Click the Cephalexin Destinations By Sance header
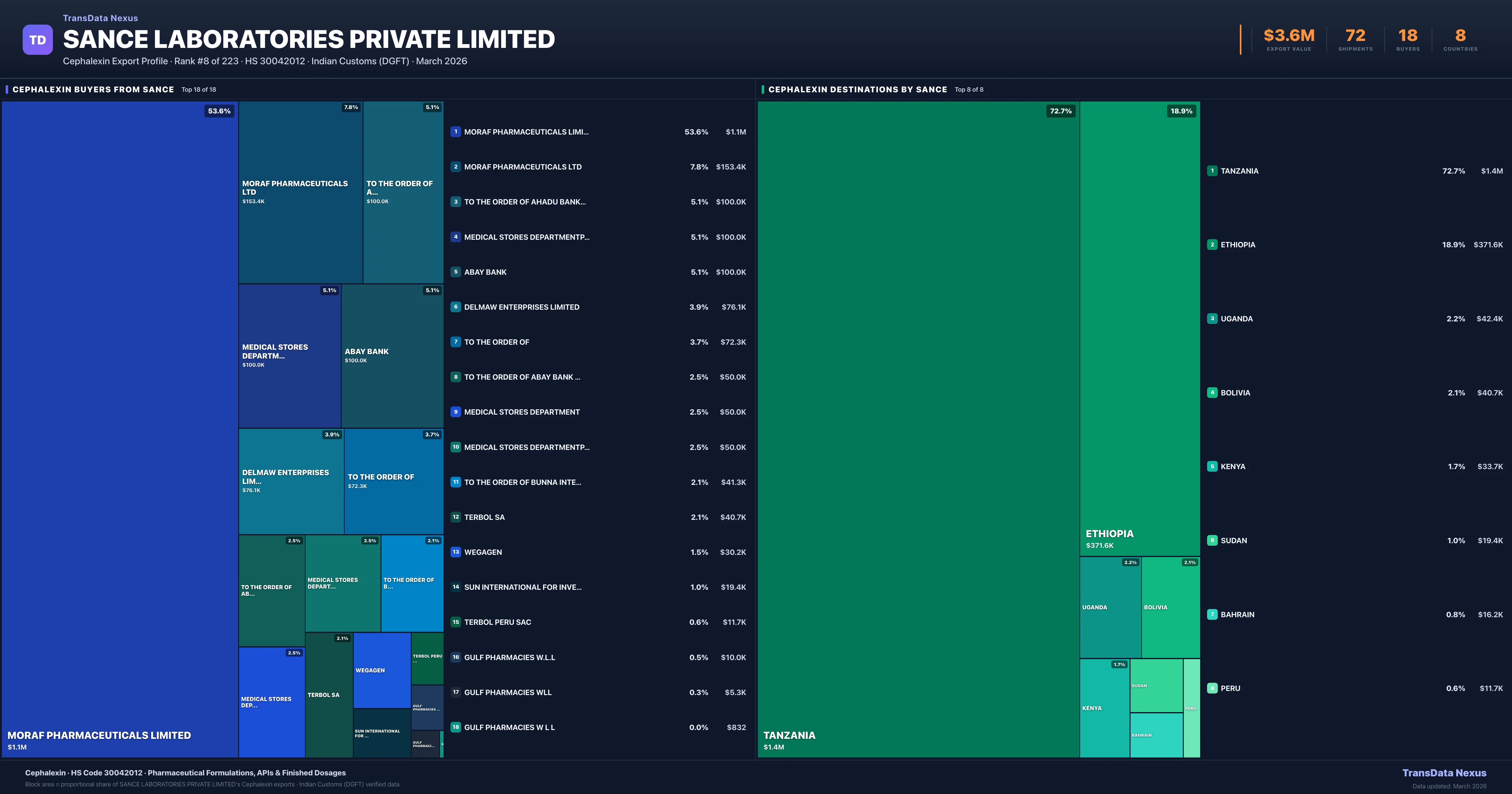1512x794 pixels. [857, 89]
